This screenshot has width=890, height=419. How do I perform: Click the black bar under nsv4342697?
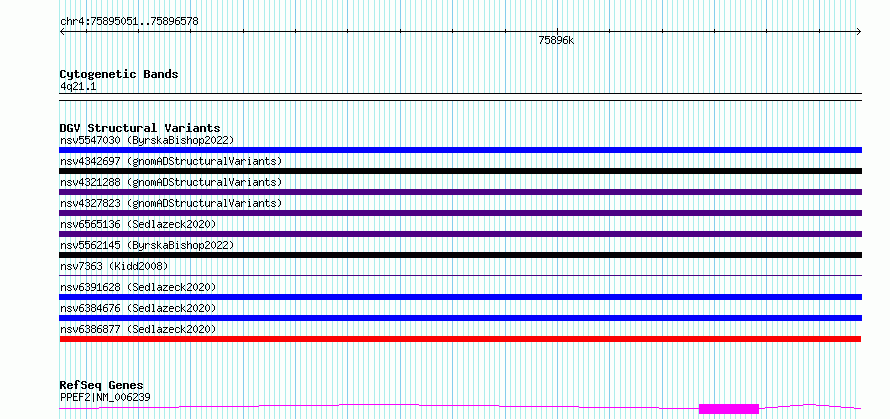(460, 171)
